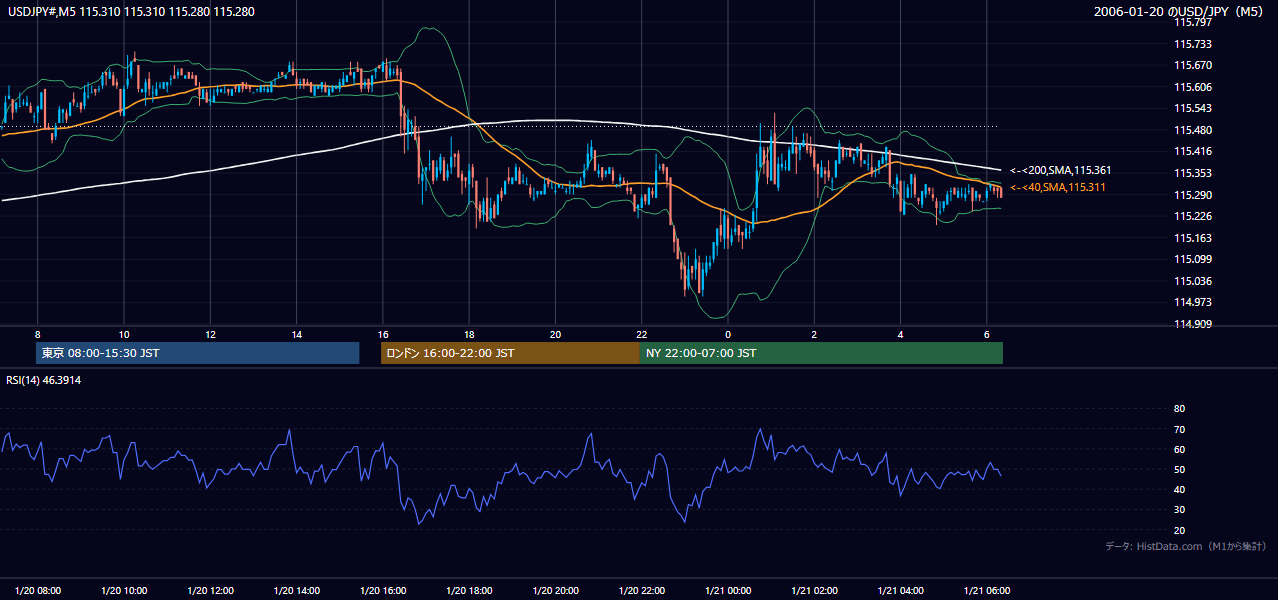Click bottom date label 1/21 04:00
Image resolution: width=1278 pixels, height=600 pixels.
(x=900, y=591)
